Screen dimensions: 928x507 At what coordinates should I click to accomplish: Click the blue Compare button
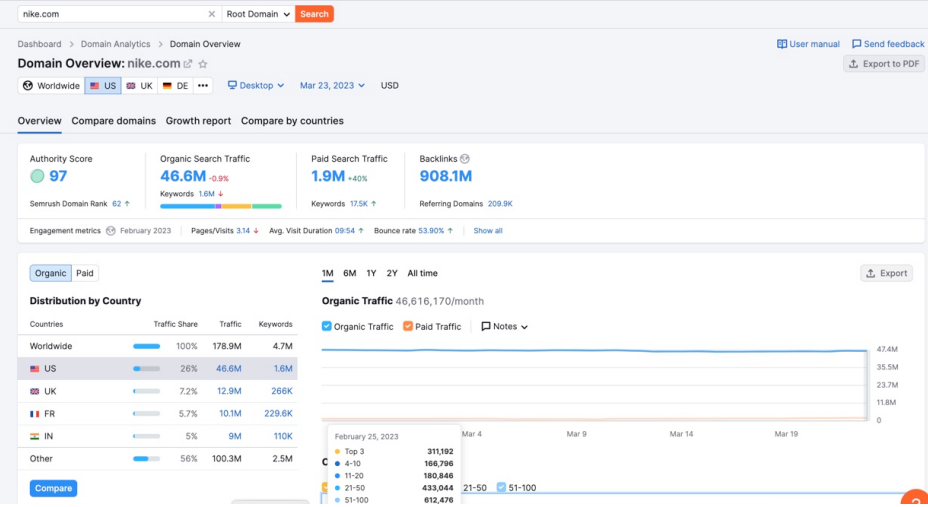(x=53, y=489)
